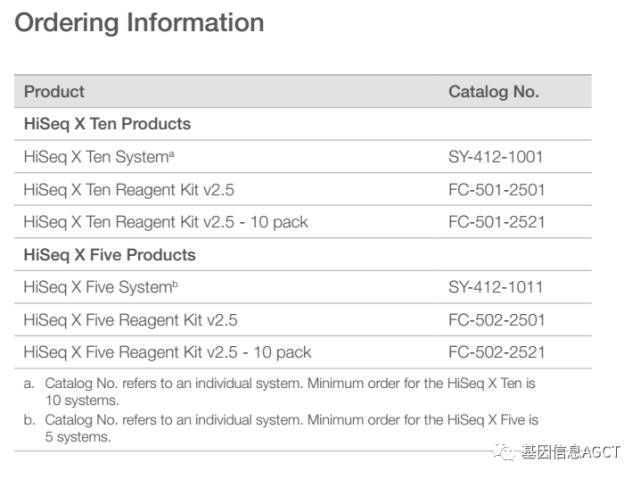Click the 基因信息AGCT watermark text
This screenshot has width=640, height=479.
(x=570, y=453)
